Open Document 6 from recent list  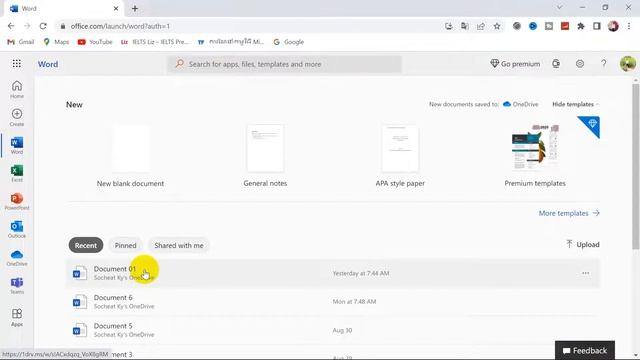click(x=333, y=302)
